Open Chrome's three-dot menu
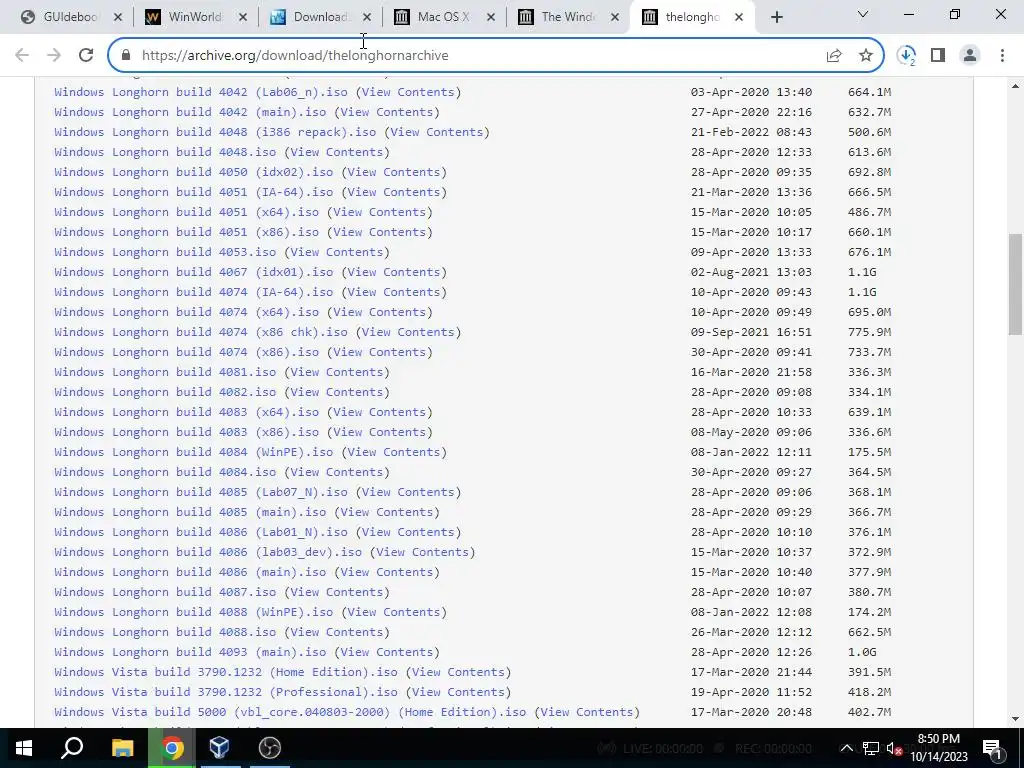The height and width of the screenshot is (768, 1024). tap(1002, 56)
